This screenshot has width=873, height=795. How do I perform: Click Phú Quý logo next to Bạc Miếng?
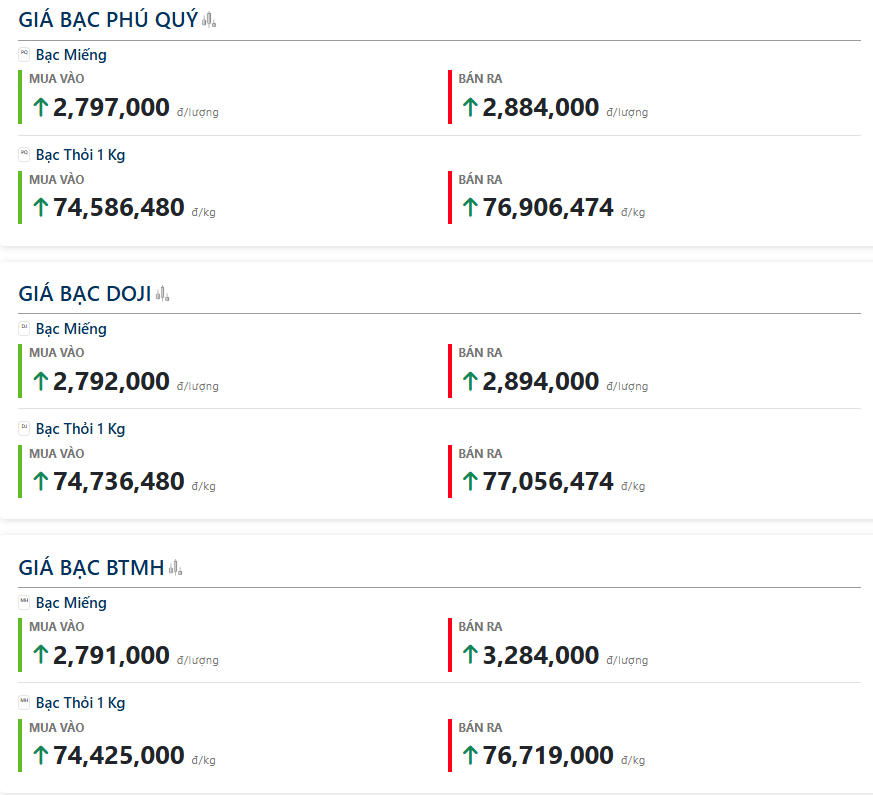(24, 54)
